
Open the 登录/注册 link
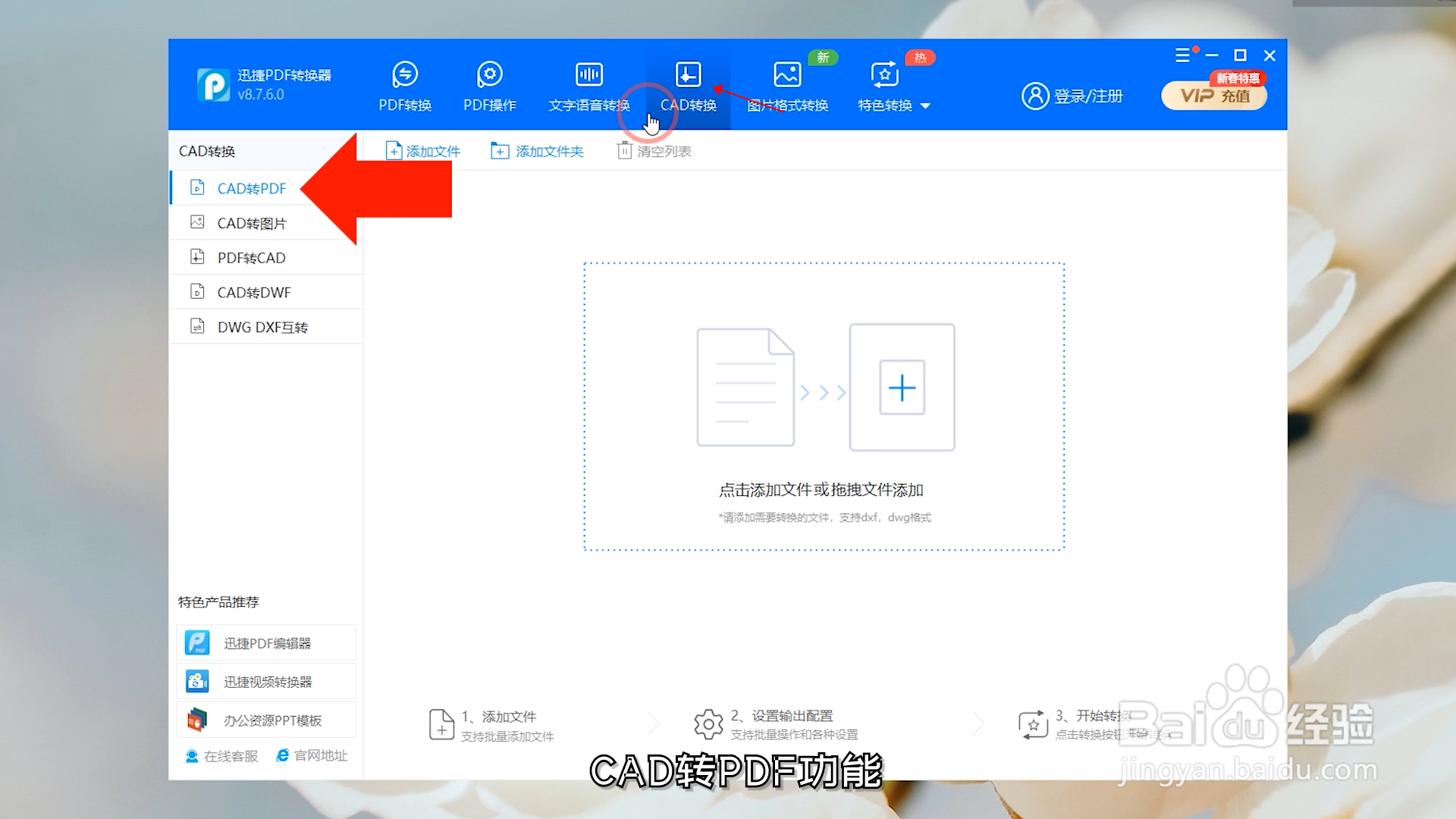tap(1087, 96)
